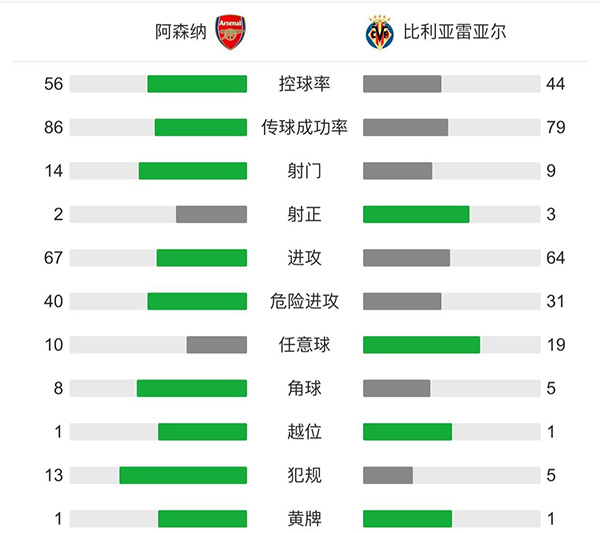The image size is (600, 533).
Task: Click the Villarreal team crest icon
Action: coord(378,32)
